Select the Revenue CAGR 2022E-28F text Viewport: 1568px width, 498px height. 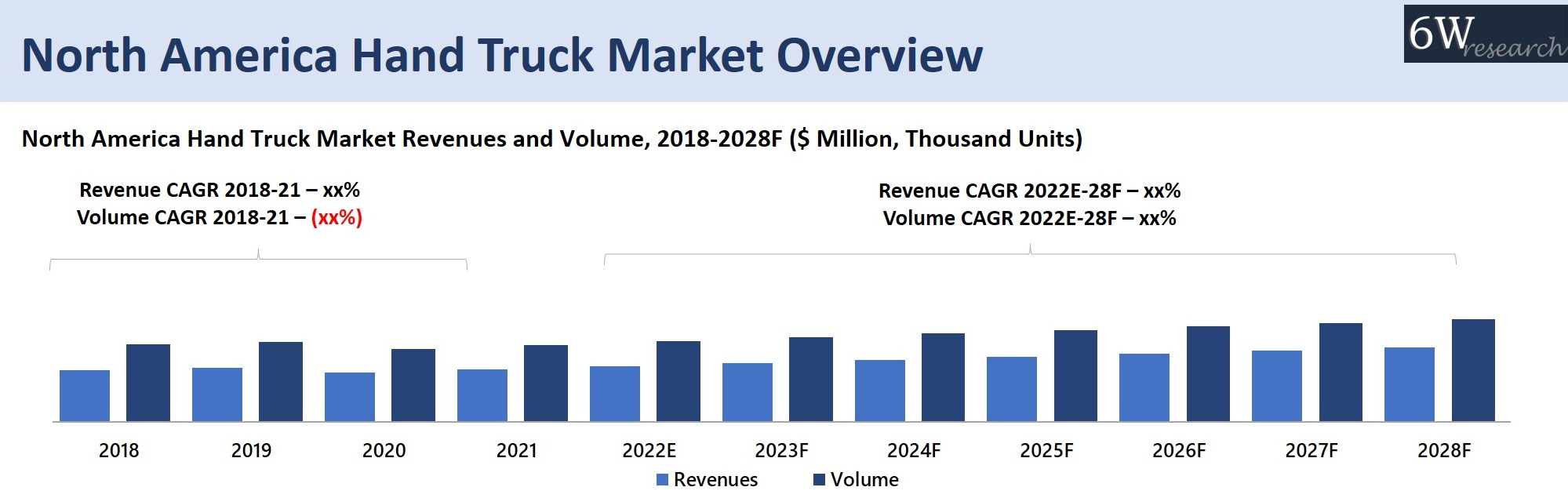click(x=1029, y=191)
